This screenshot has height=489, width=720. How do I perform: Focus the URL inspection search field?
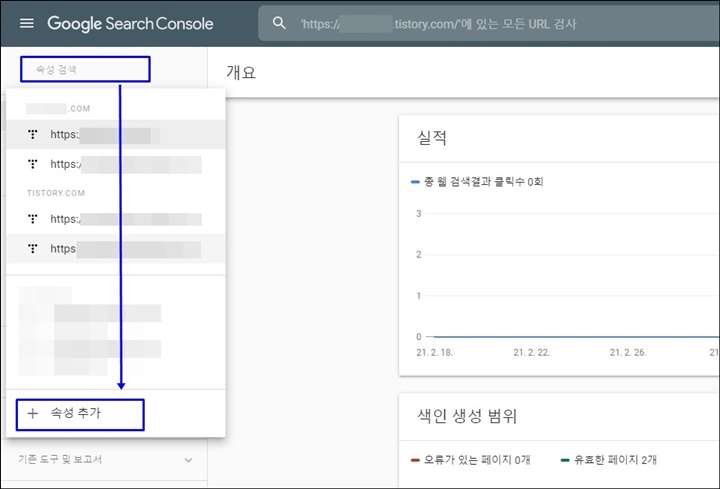(489, 23)
